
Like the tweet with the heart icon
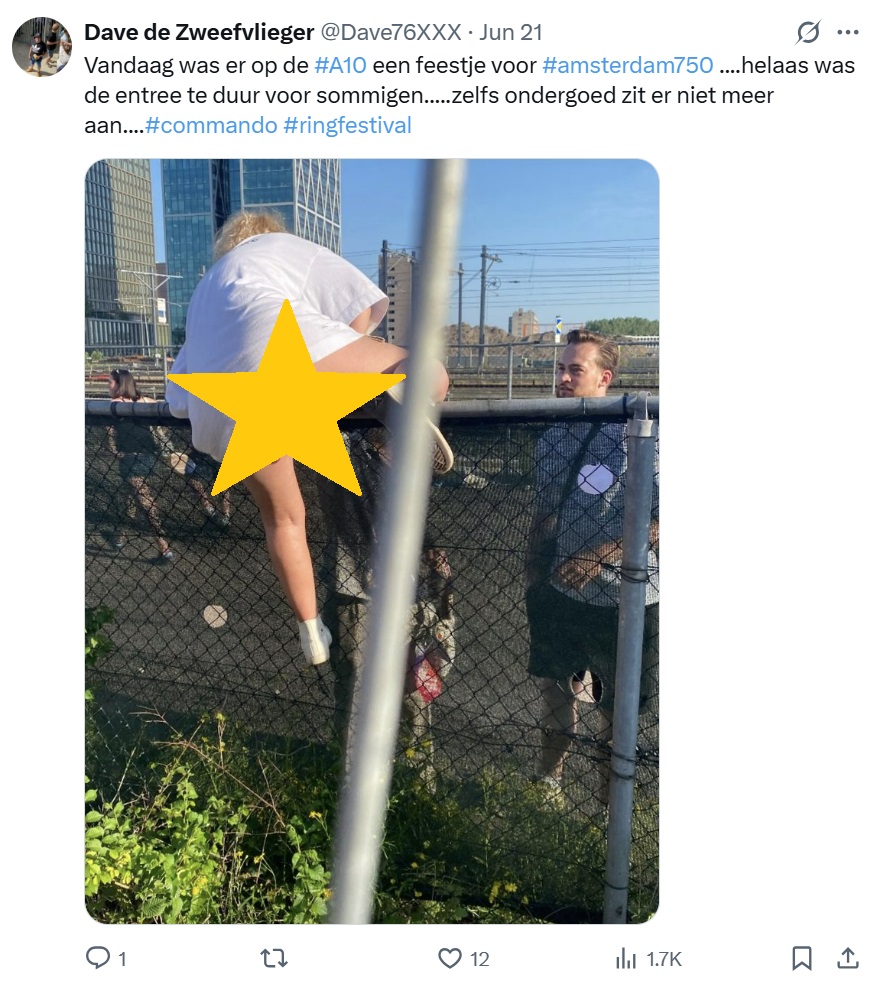coord(449,958)
